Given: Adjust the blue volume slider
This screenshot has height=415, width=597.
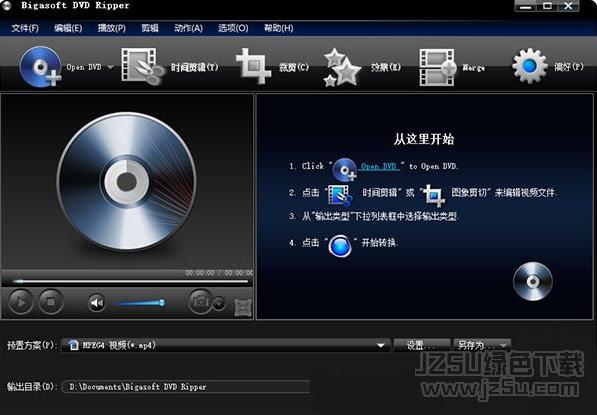Looking at the screenshot, I should (139, 303).
